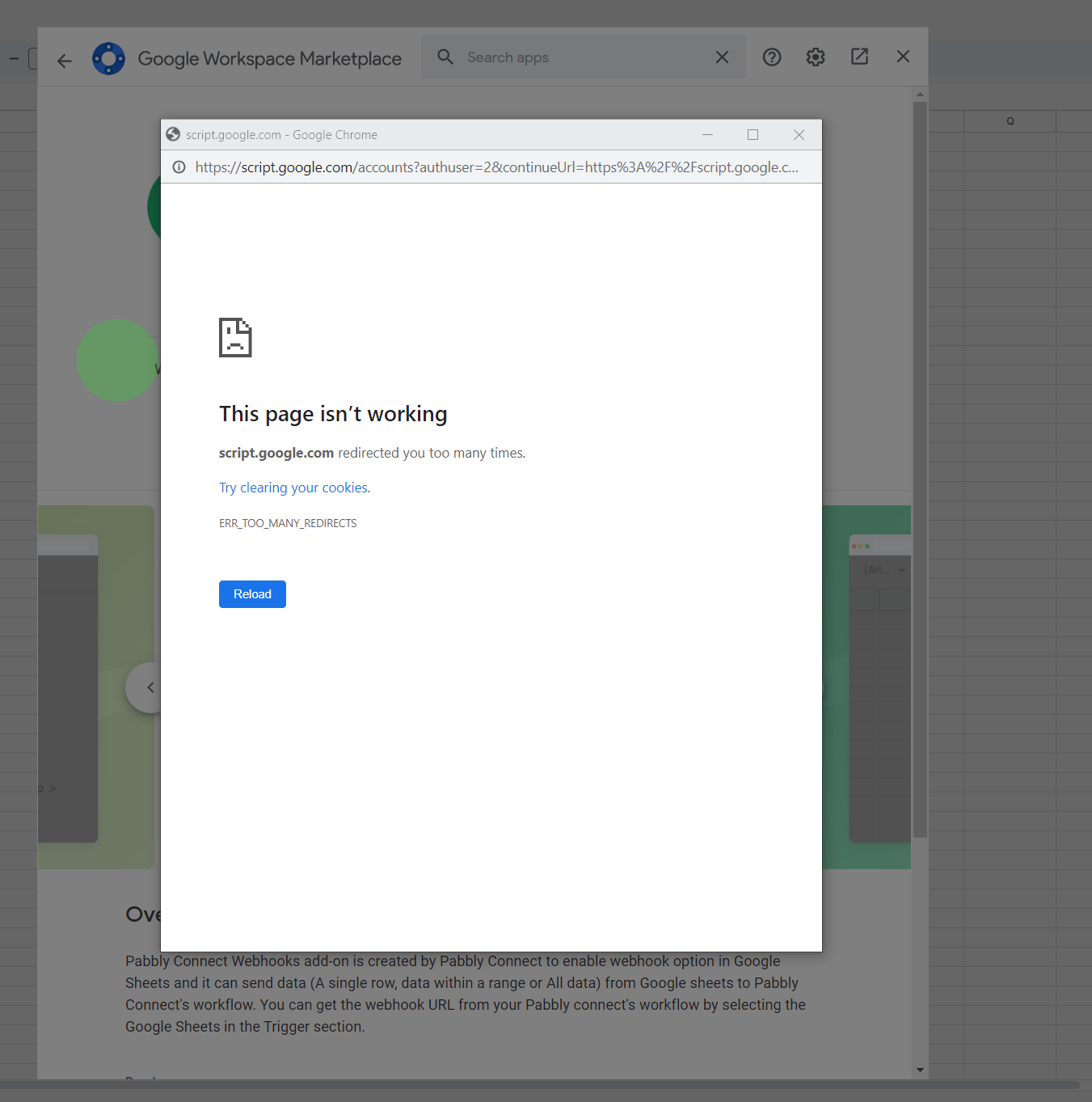The width and height of the screenshot is (1092, 1102).
Task: Click the site info icon in address bar
Action: coord(179,167)
